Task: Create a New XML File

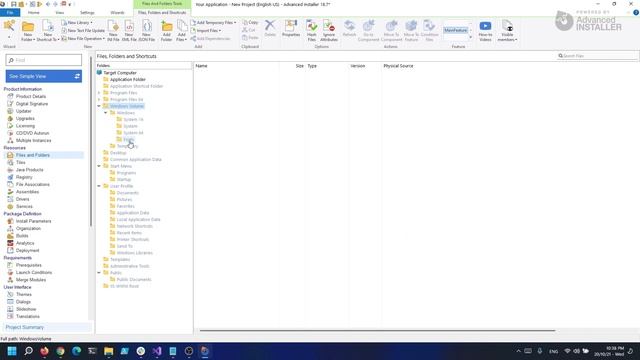Action: coord(129,31)
